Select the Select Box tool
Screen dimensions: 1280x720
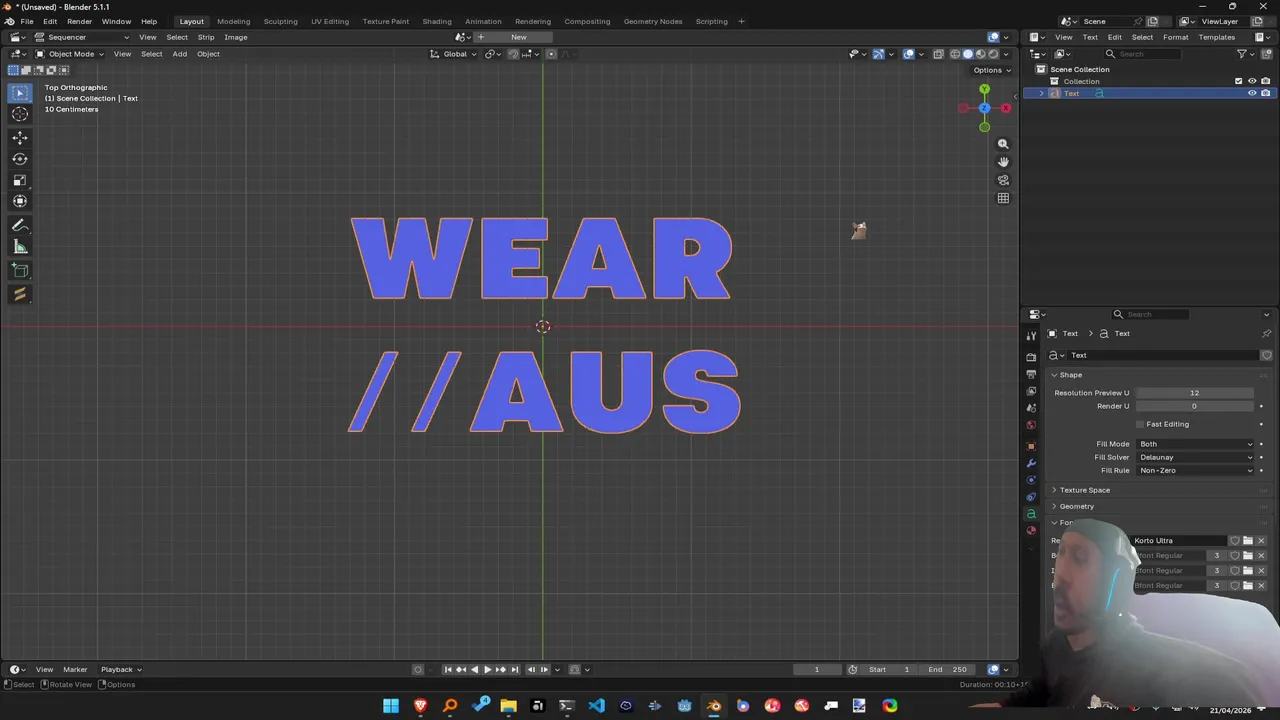tap(19, 93)
